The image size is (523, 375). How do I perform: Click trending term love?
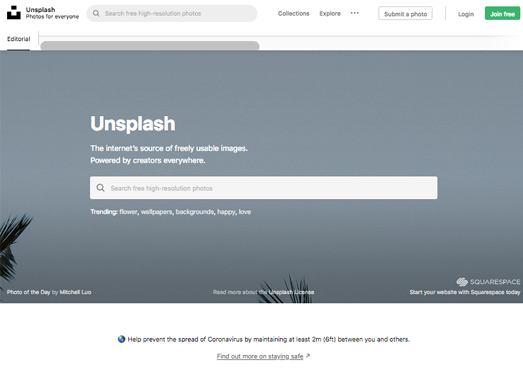click(245, 212)
